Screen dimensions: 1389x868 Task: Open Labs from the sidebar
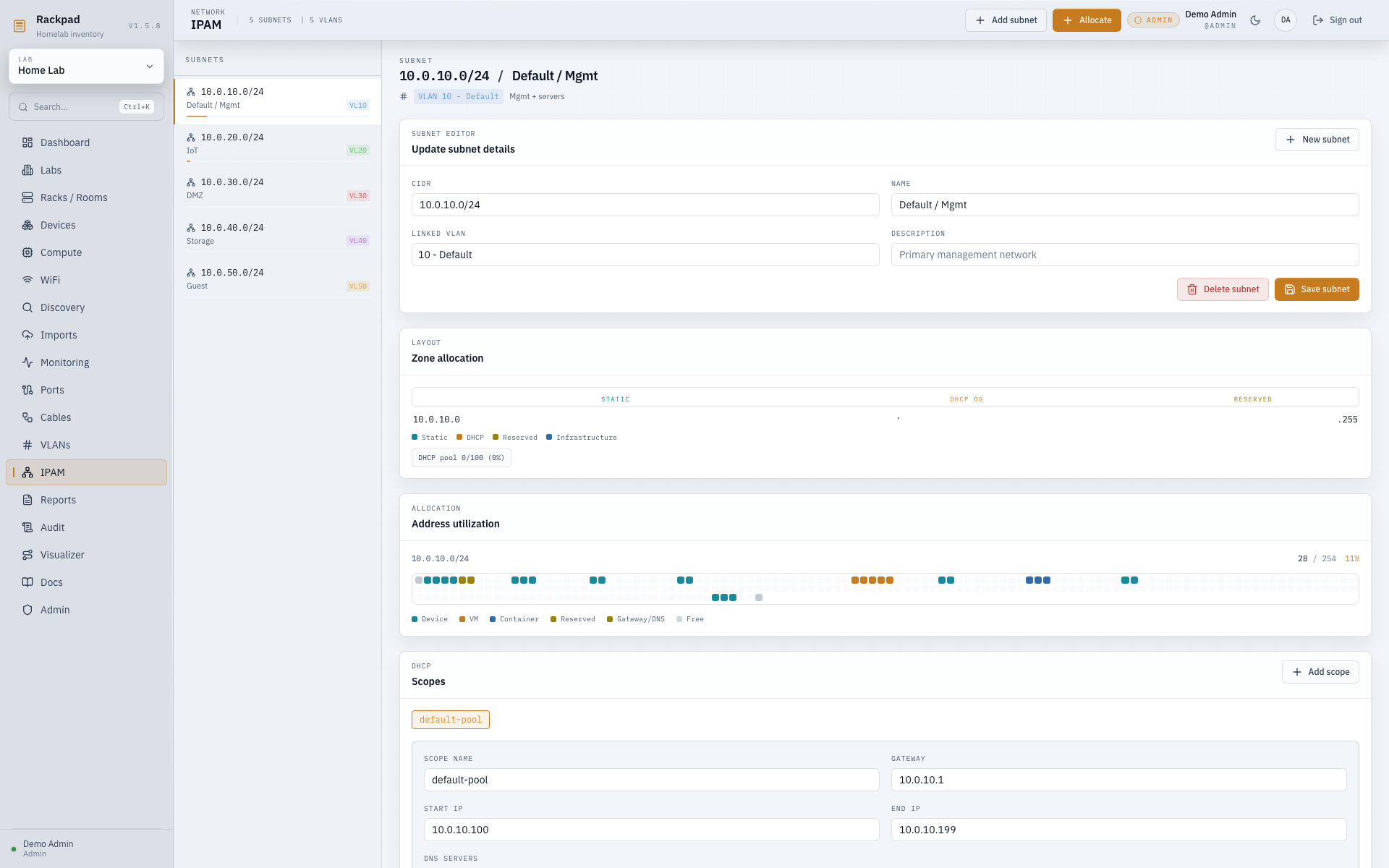(86, 170)
